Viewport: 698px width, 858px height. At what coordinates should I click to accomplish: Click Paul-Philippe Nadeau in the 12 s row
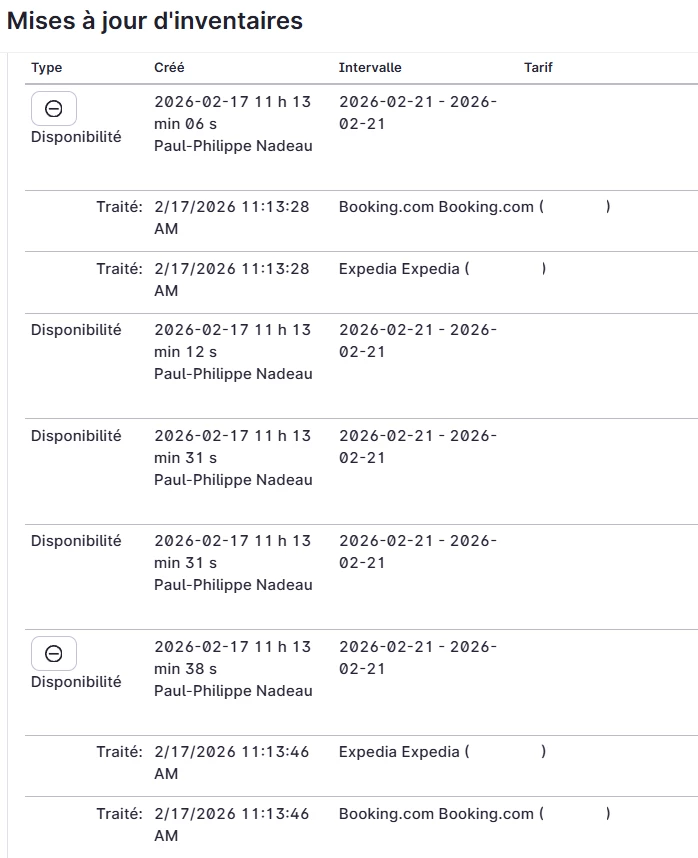point(233,374)
